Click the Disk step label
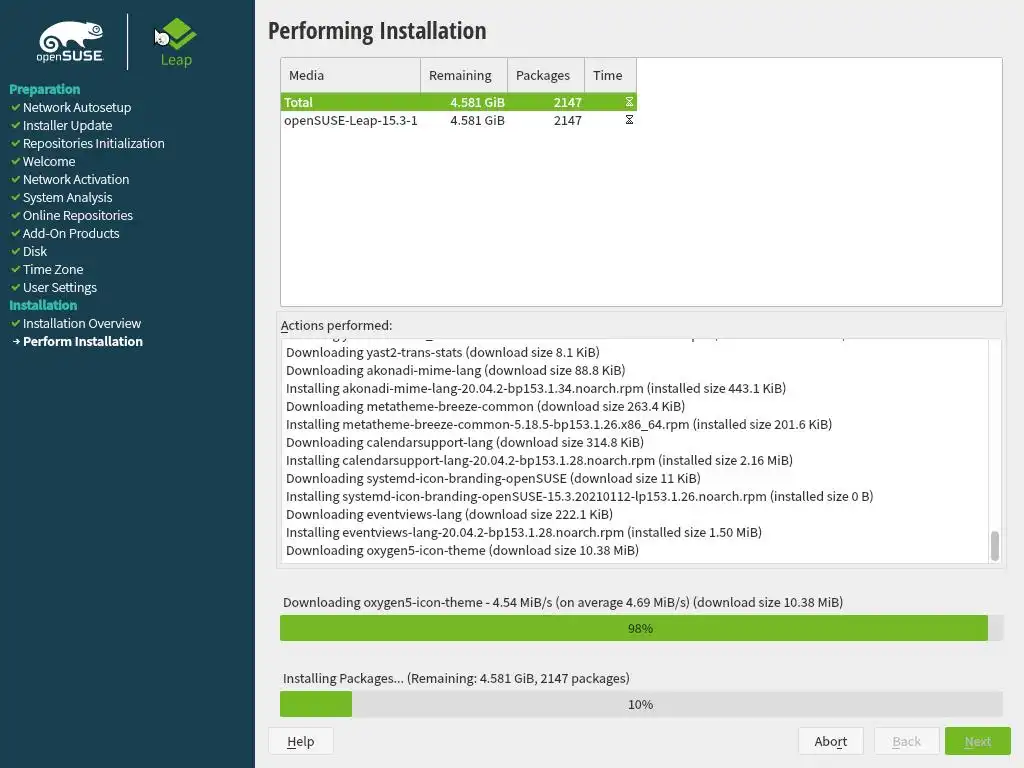Image resolution: width=1024 pixels, height=768 pixels. pos(35,251)
